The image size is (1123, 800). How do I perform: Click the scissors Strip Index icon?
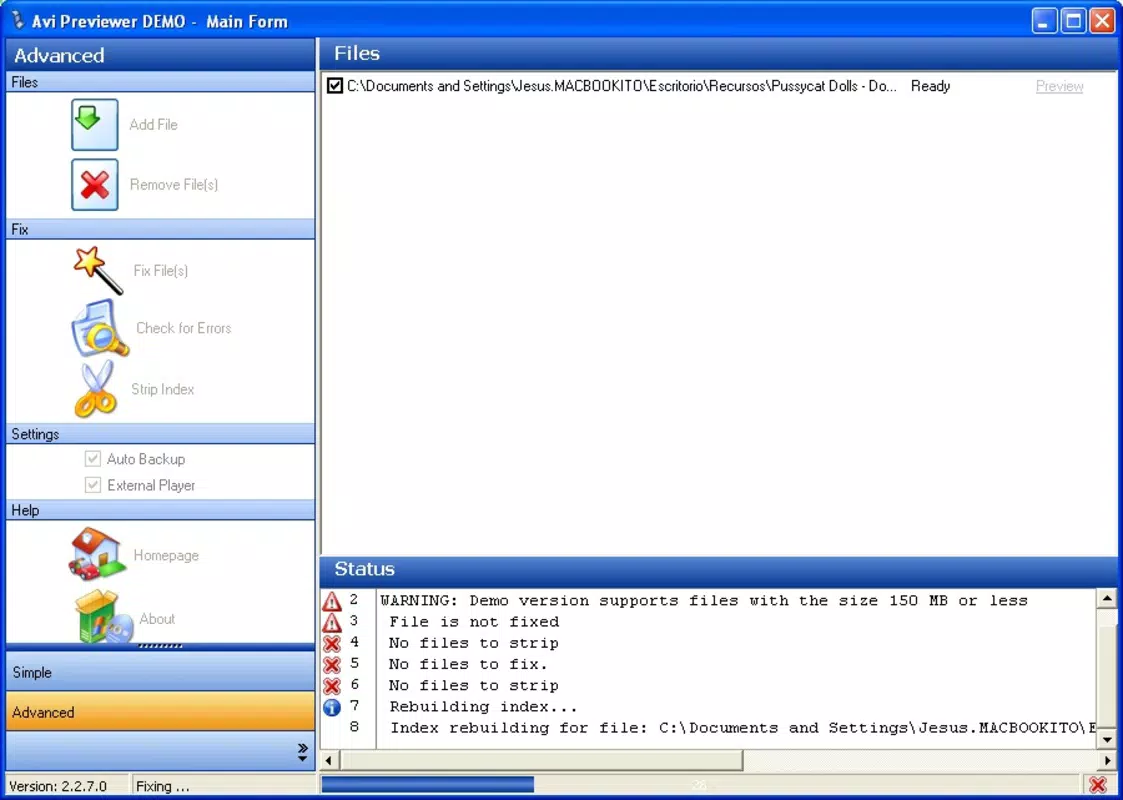pyautogui.click(x=95, y=389)
